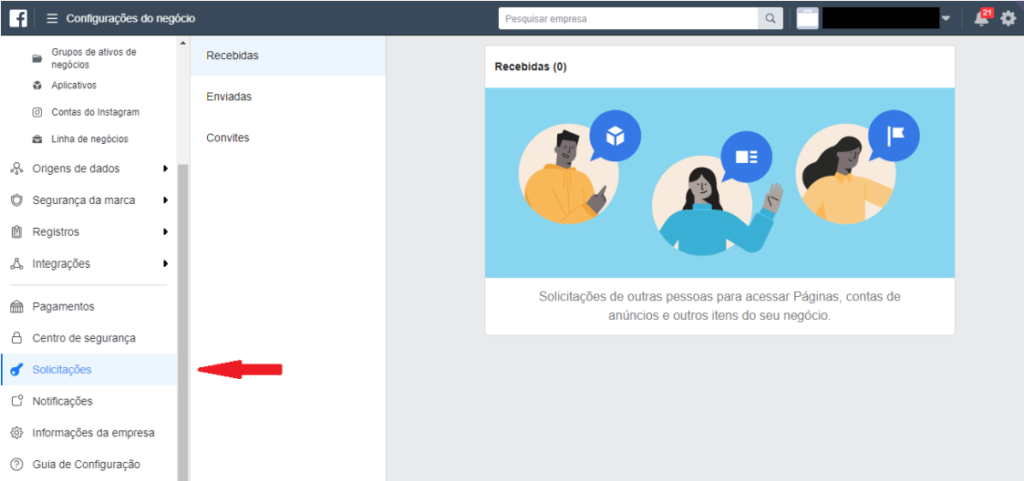Click the left sidebar scrollbar
The height and width of the screenshot is (481, 1024).
point(182,300)
